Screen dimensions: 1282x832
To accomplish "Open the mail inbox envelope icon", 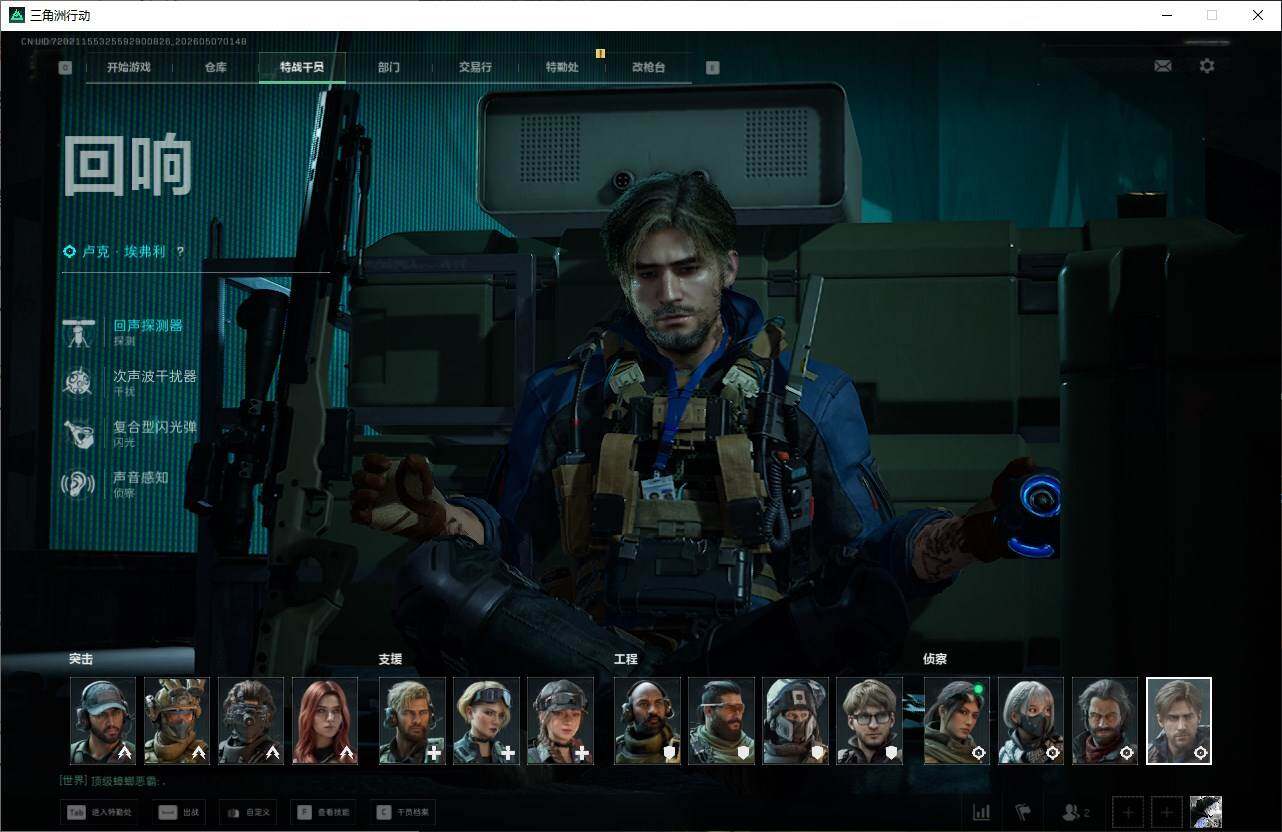I will (1163, 66).
